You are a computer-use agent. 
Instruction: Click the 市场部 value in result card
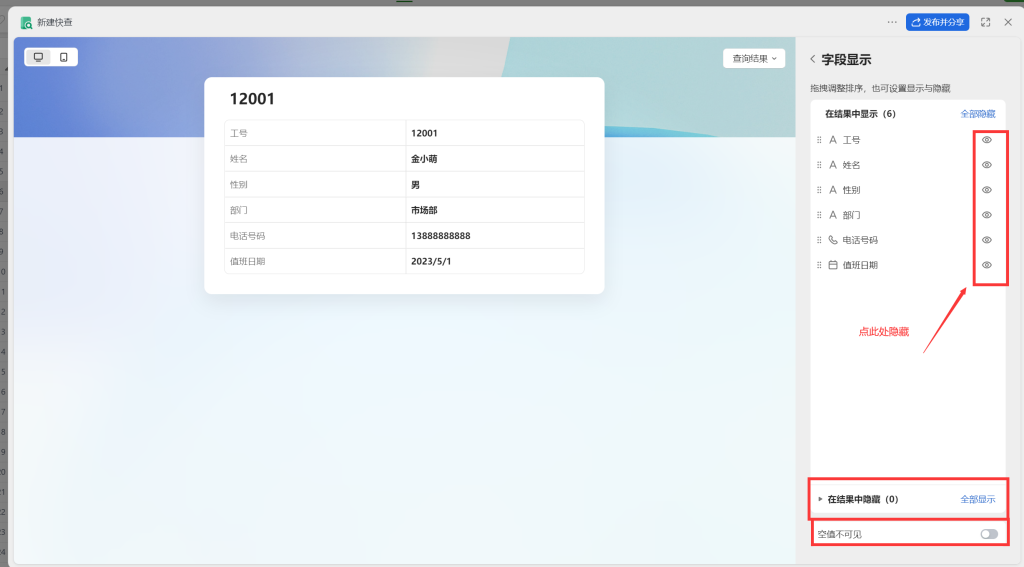(x=424, y=210)
